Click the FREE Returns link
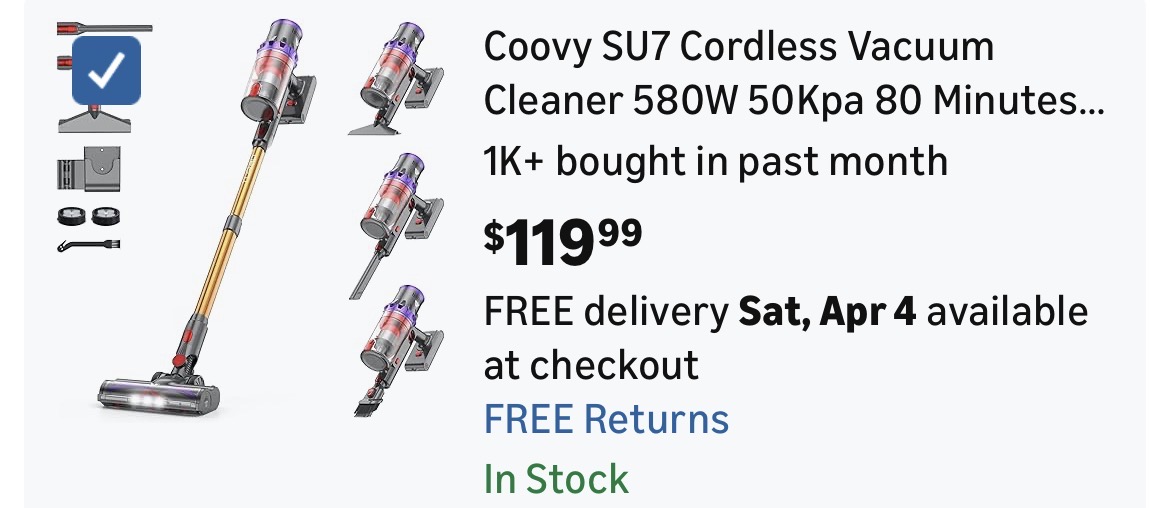 pyautogui.click(x=606, y=418)
